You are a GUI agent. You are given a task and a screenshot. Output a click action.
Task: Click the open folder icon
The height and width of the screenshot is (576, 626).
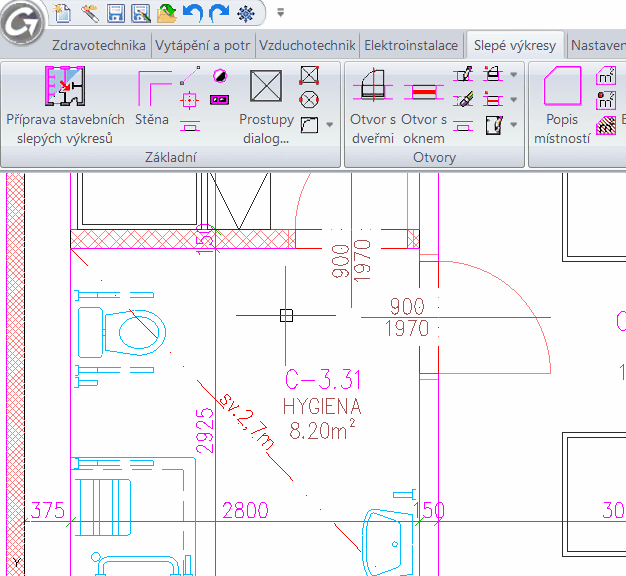[167, 14]
